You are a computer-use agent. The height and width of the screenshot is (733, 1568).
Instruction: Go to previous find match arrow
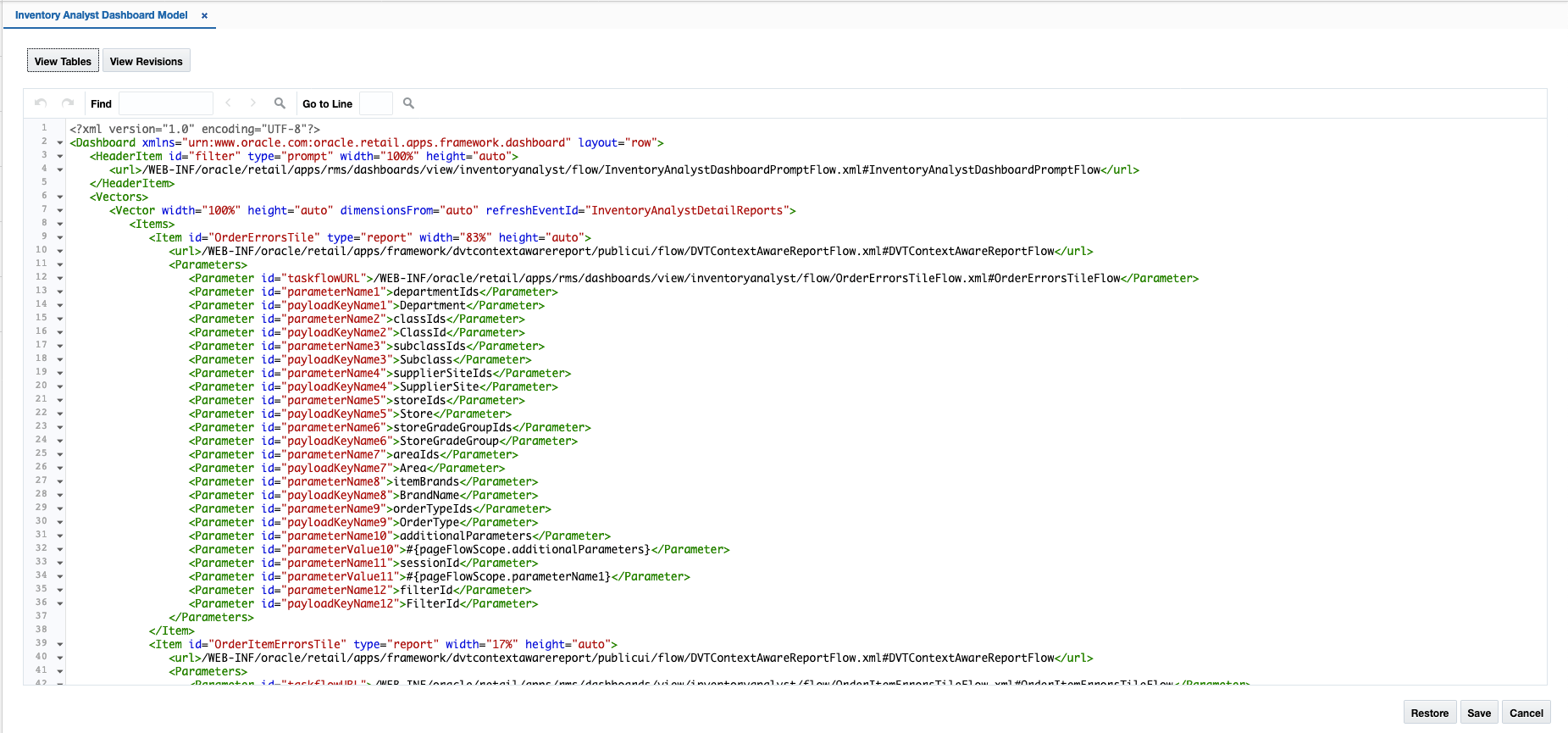pyautogui.click(x=228, y=103)
